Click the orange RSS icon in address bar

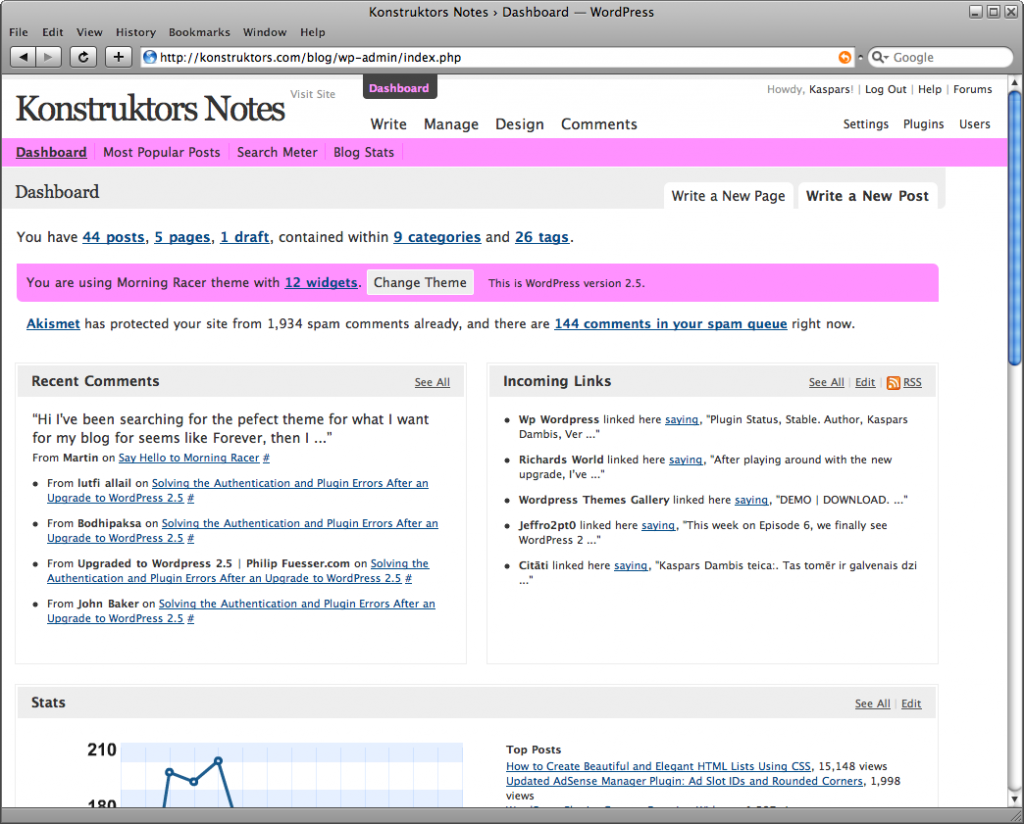click(x=845, y=58)
